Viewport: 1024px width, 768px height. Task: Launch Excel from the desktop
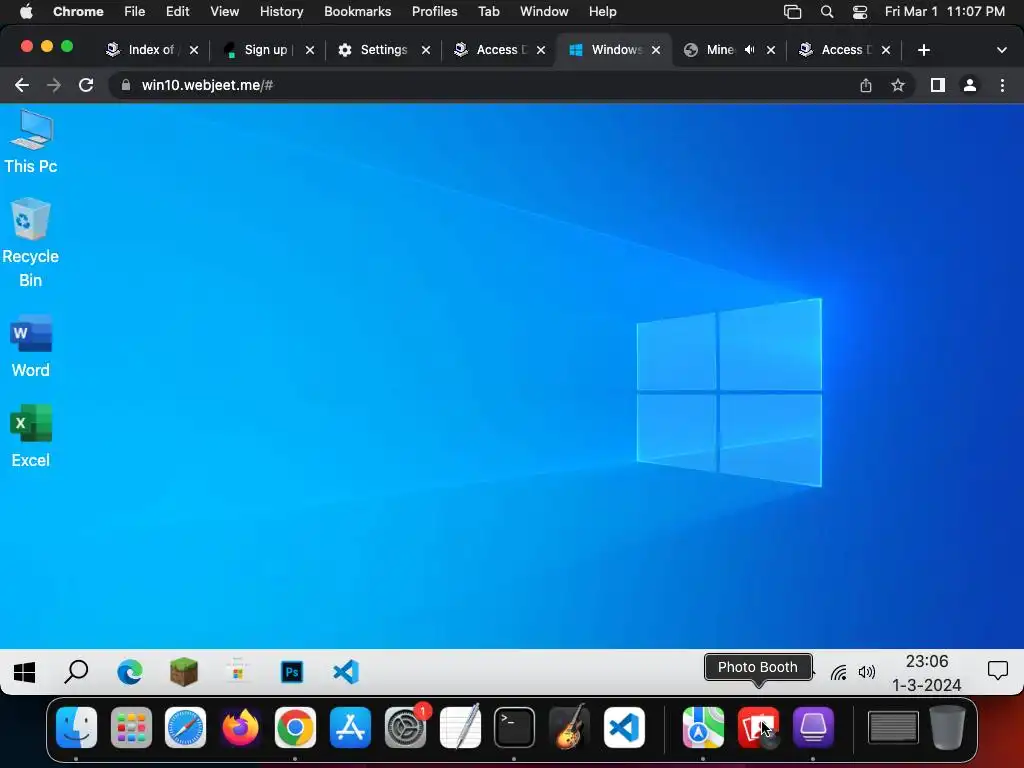30,436
